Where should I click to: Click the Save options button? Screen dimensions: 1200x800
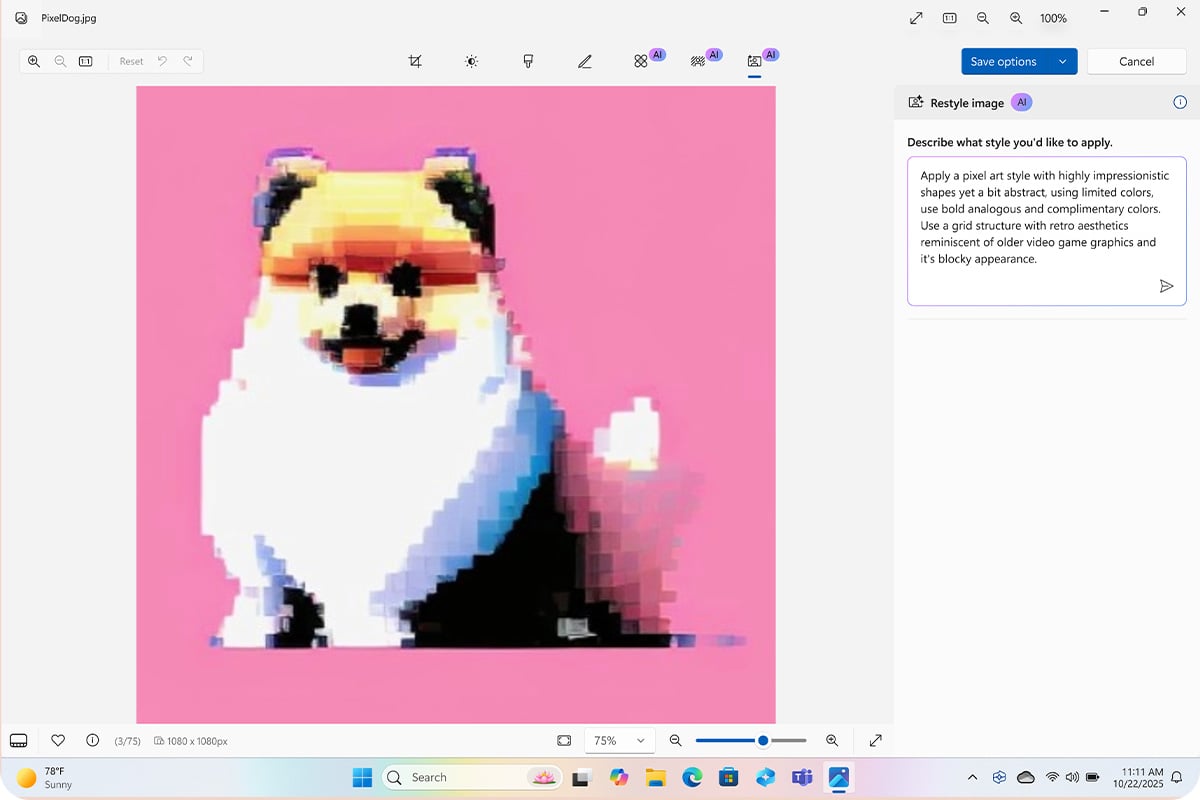[x=1004, y=62]
